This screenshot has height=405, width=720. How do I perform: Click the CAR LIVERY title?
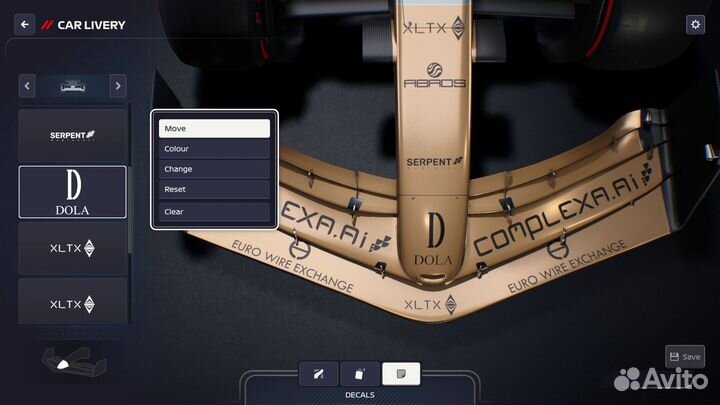click(x=91, y=25)
